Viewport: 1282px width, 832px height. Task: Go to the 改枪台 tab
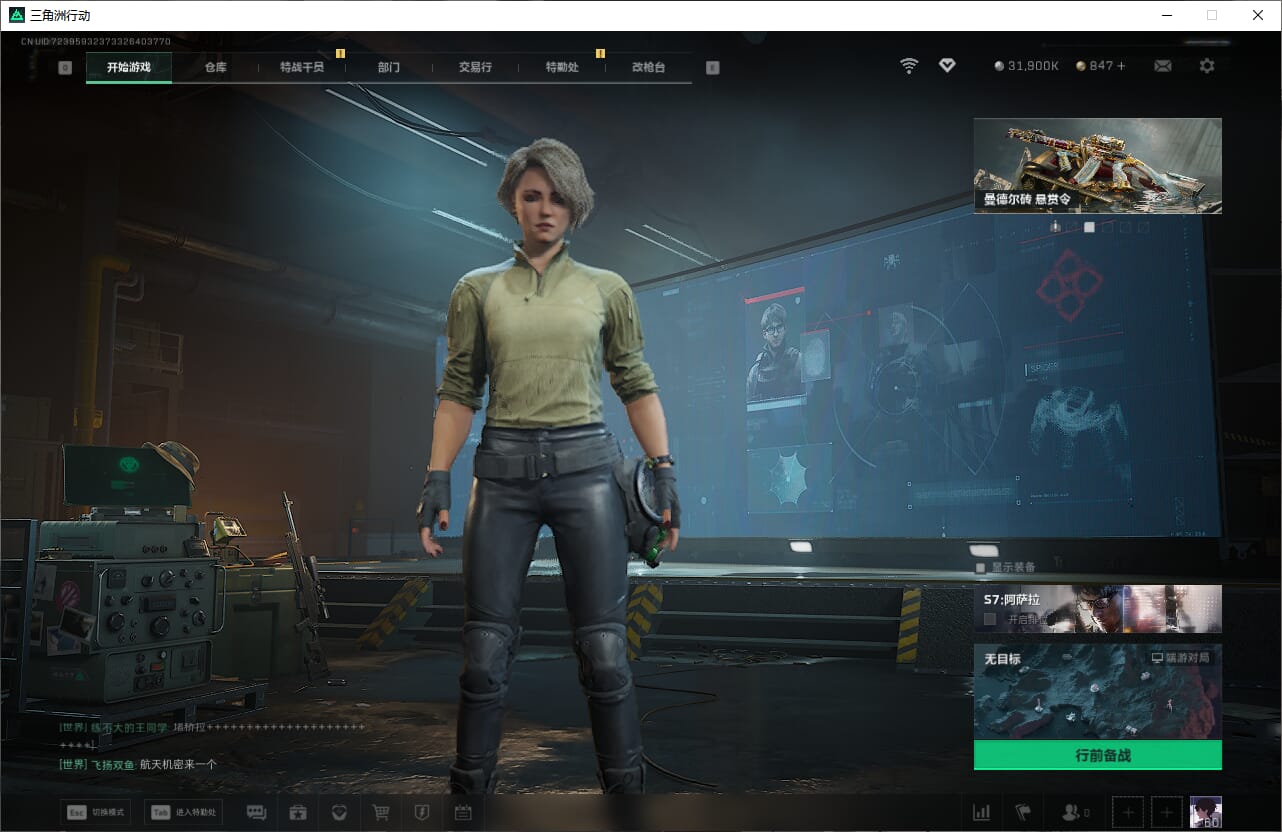648,68
